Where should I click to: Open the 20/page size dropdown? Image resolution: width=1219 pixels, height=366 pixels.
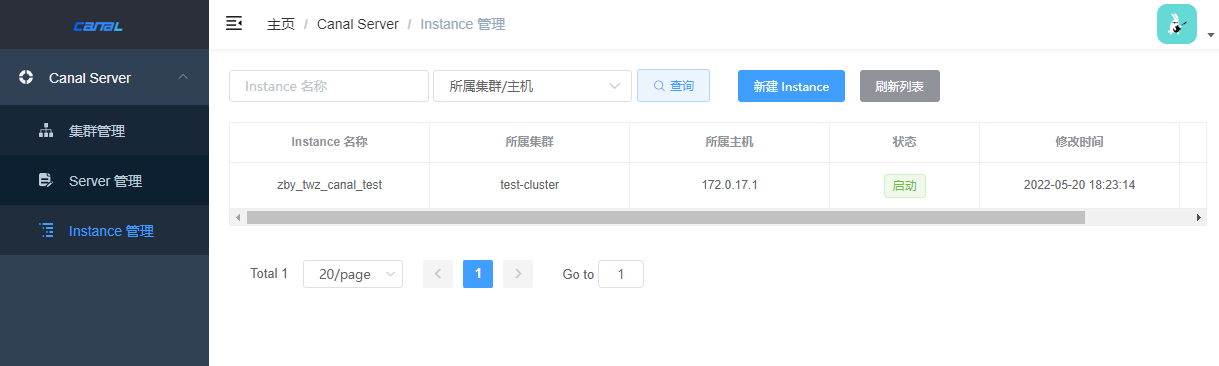pyautogui.click(x=353, y=274)
